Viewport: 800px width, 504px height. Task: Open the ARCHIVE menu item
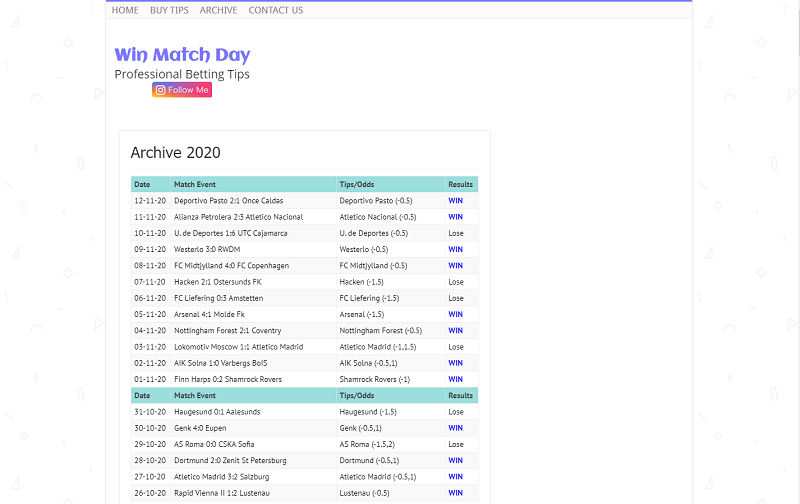(218, 10)
